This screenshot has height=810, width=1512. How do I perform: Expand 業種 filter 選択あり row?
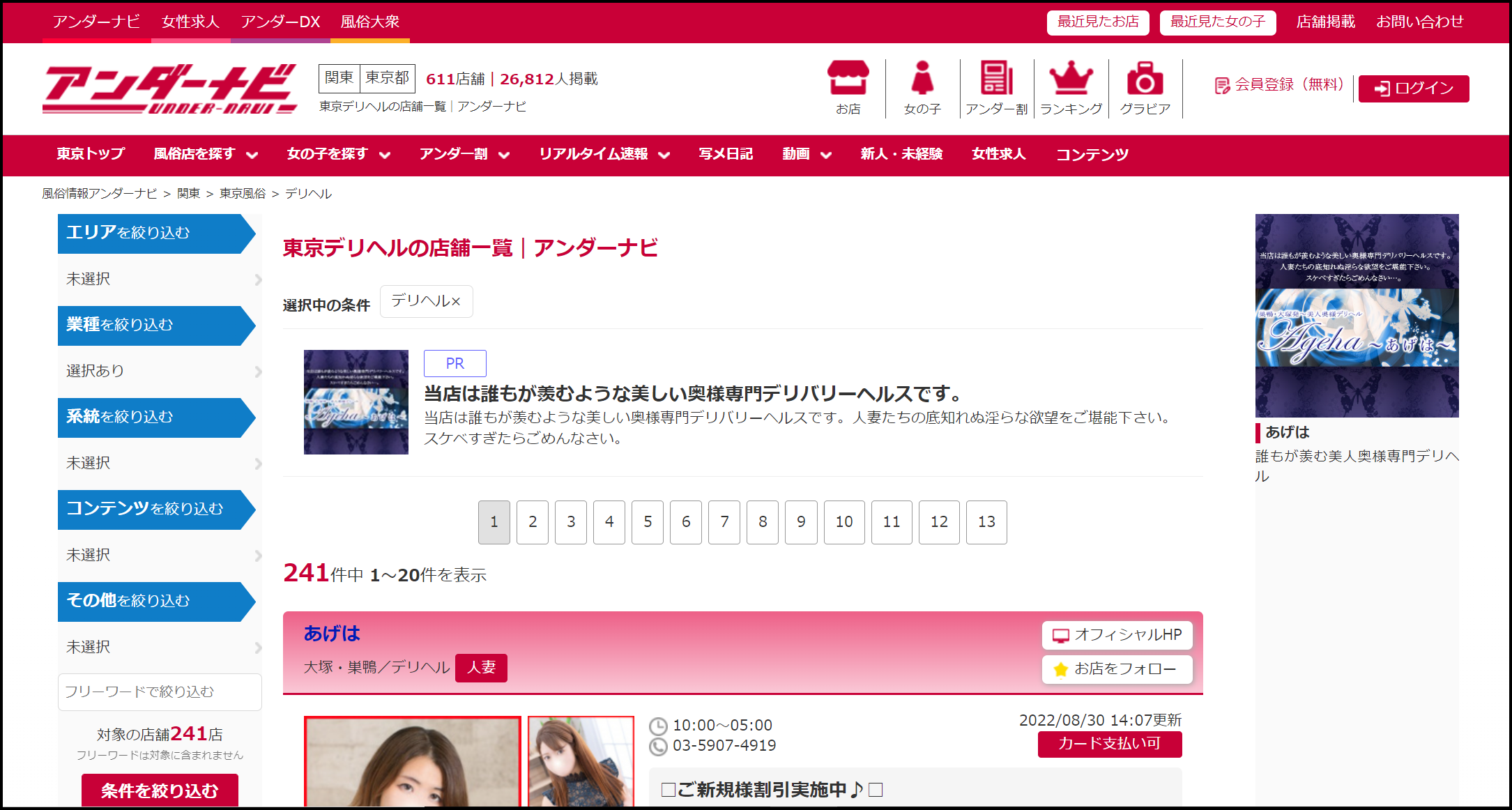coord(160,371)
